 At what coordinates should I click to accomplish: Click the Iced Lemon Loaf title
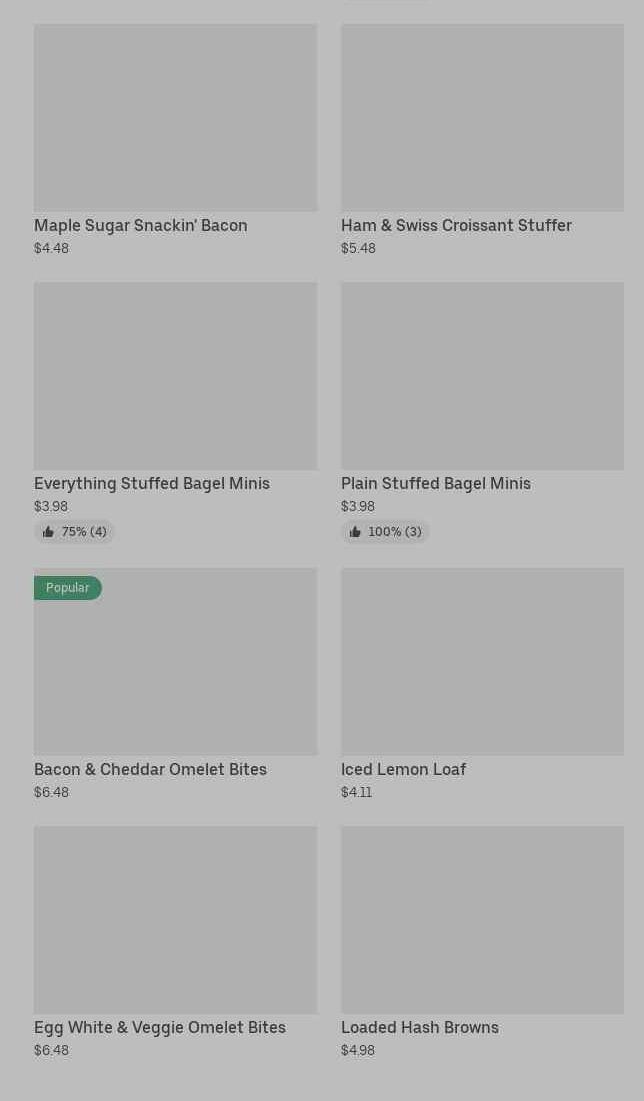(403, 769)
